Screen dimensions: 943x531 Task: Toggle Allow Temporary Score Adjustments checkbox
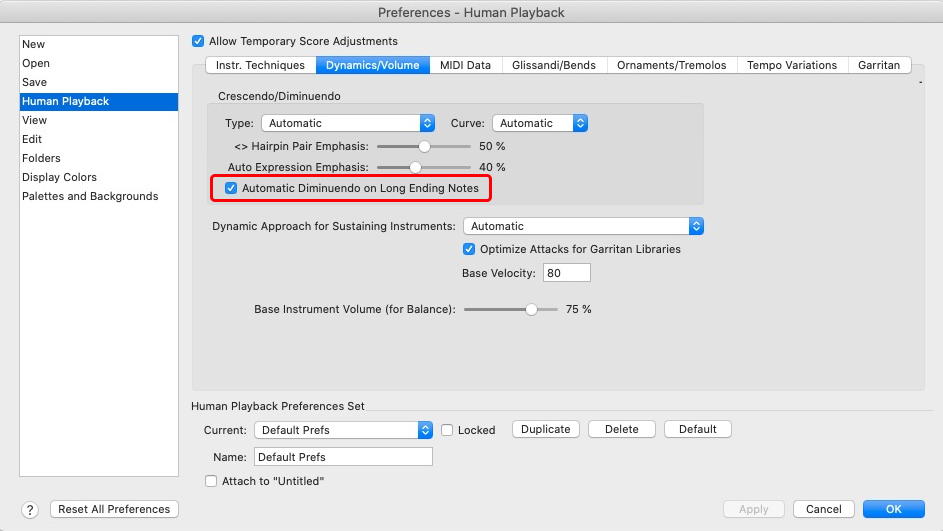pos(198,41)
